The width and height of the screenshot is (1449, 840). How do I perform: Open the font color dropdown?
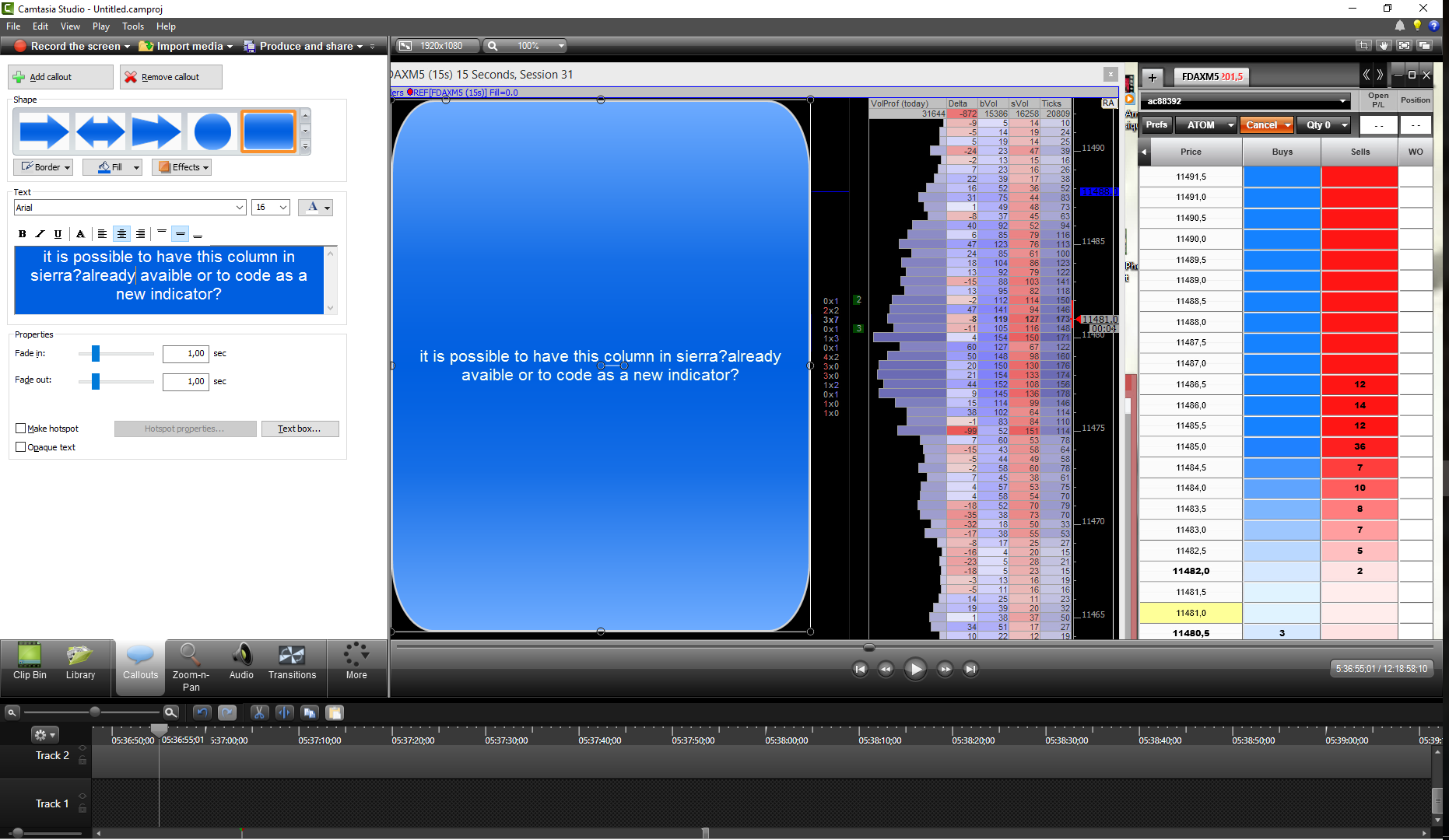tap(316, 208)
